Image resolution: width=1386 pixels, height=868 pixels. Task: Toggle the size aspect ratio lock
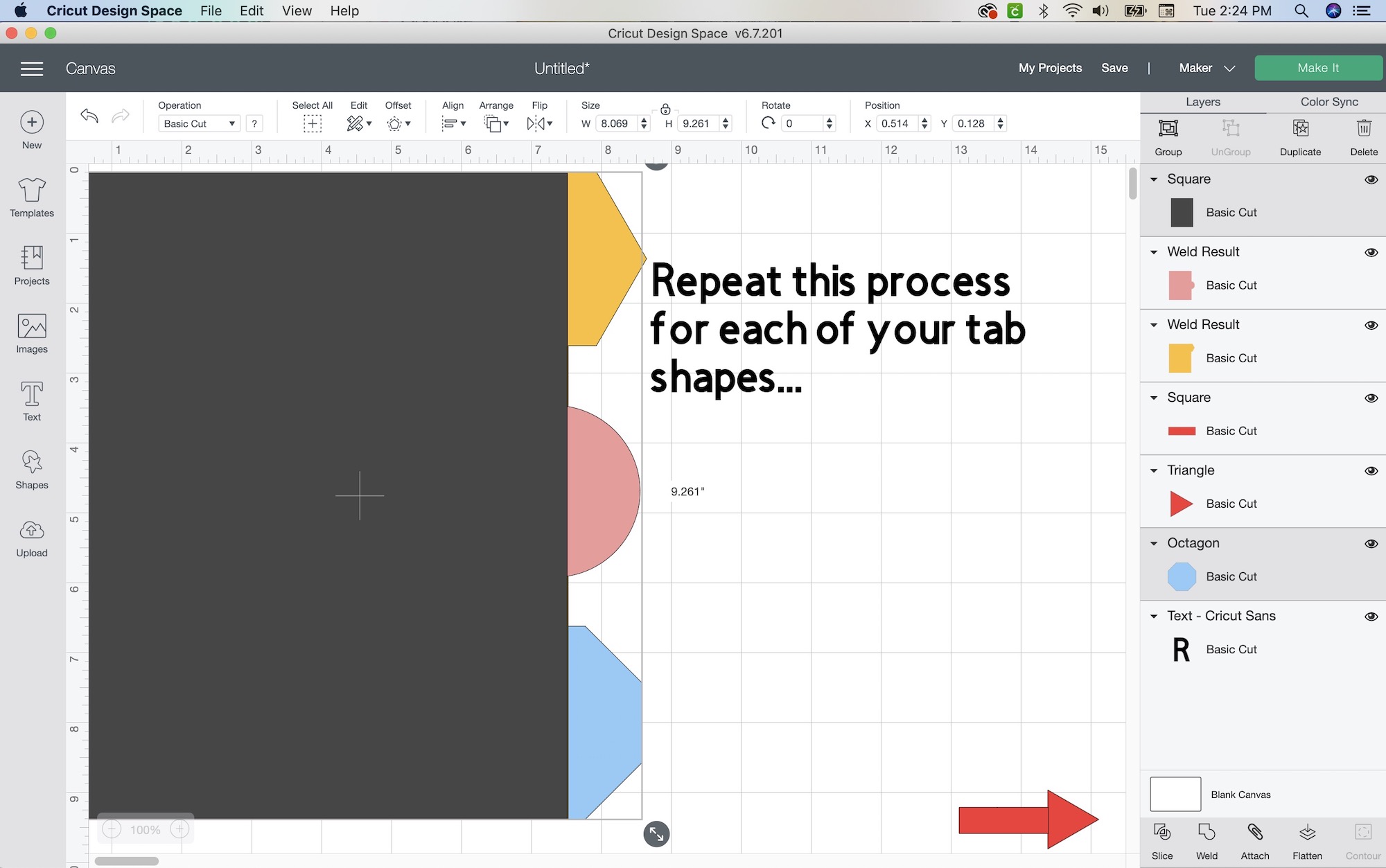pos(665,109)
